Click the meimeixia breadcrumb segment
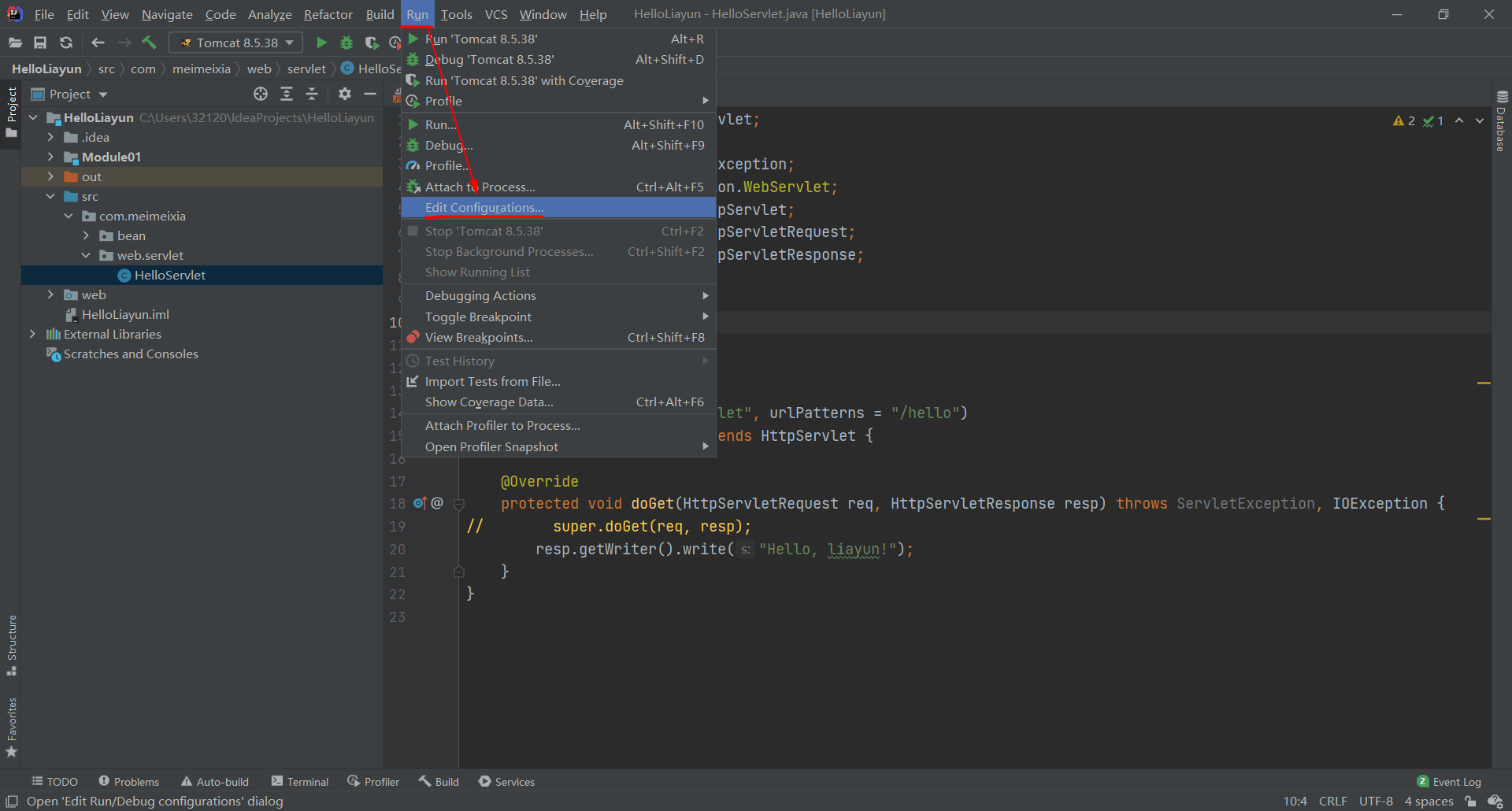1512x811 pixels. pyautogui.click(x=201, y=69)
